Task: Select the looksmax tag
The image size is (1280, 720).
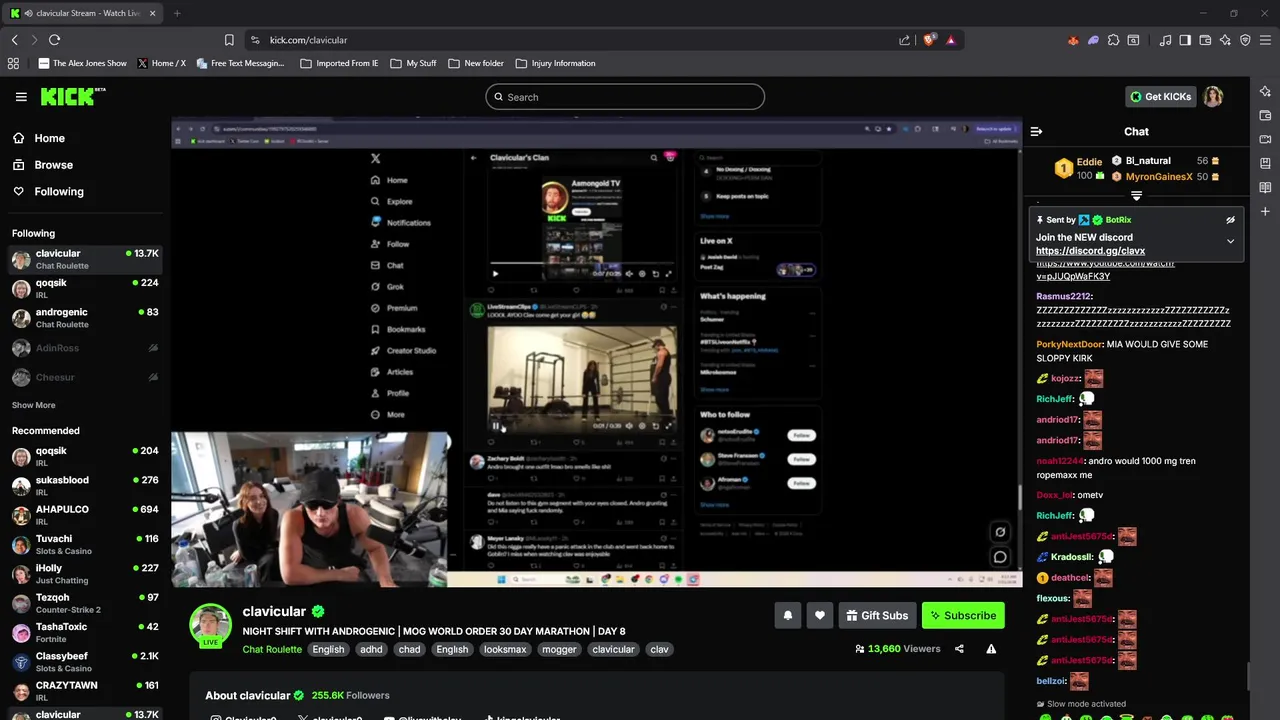Action: (505, 649)
